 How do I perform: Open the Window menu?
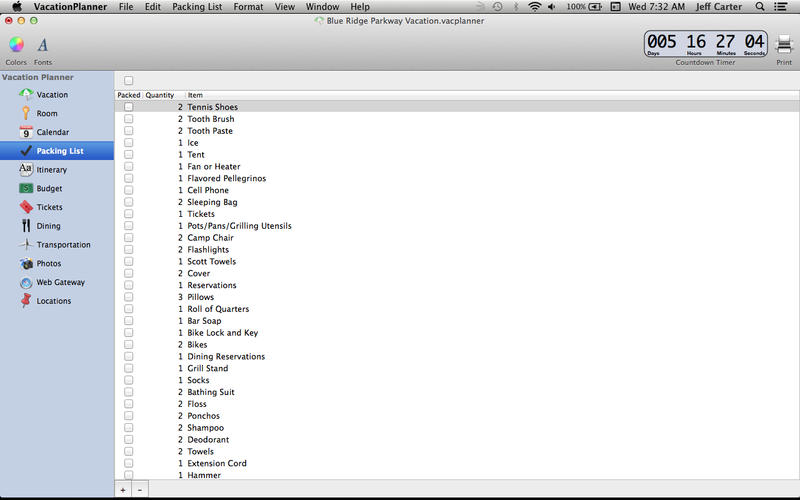pyautogui.click(x=322, y=7)
